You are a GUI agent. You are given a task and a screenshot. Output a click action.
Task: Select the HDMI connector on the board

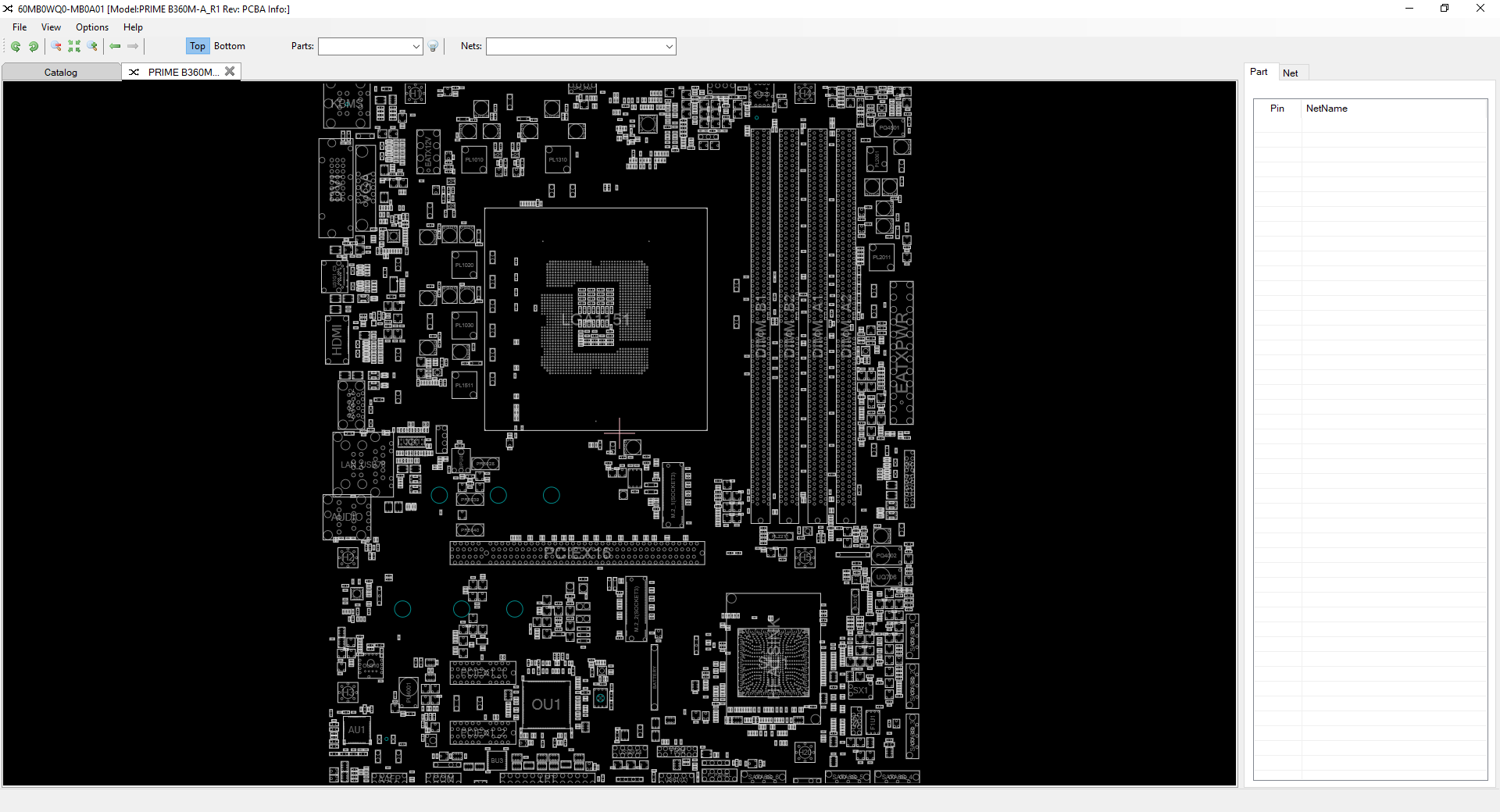pyautogui.click(x=337, y=340)
